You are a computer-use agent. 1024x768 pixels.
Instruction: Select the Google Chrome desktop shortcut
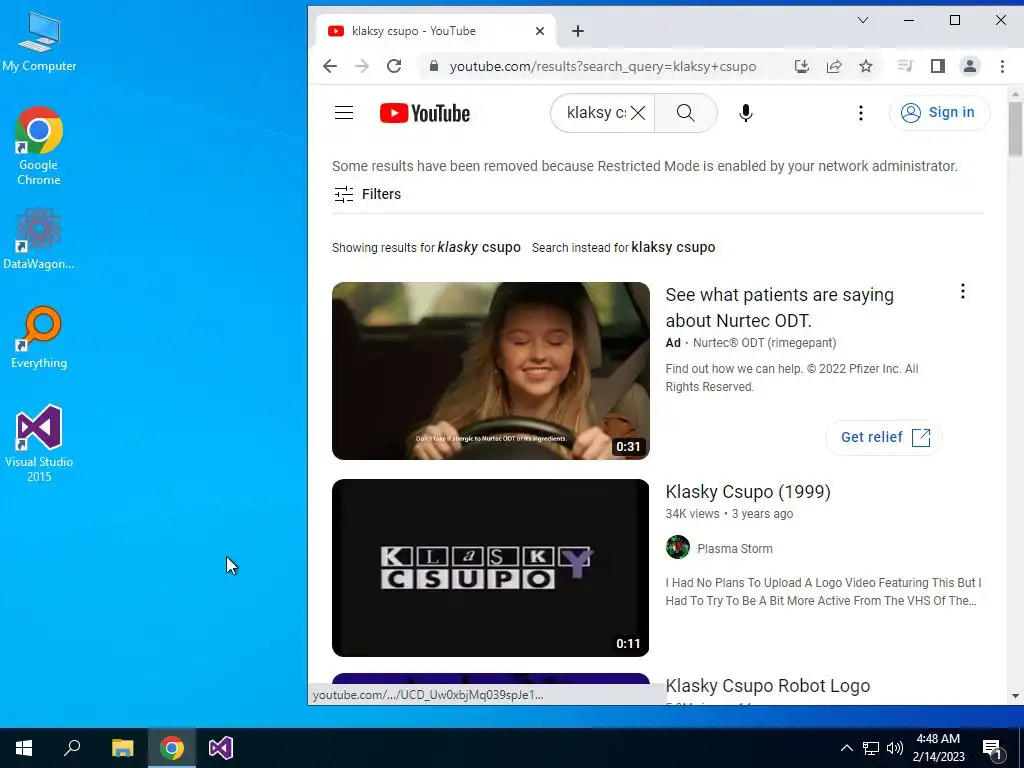39,146
